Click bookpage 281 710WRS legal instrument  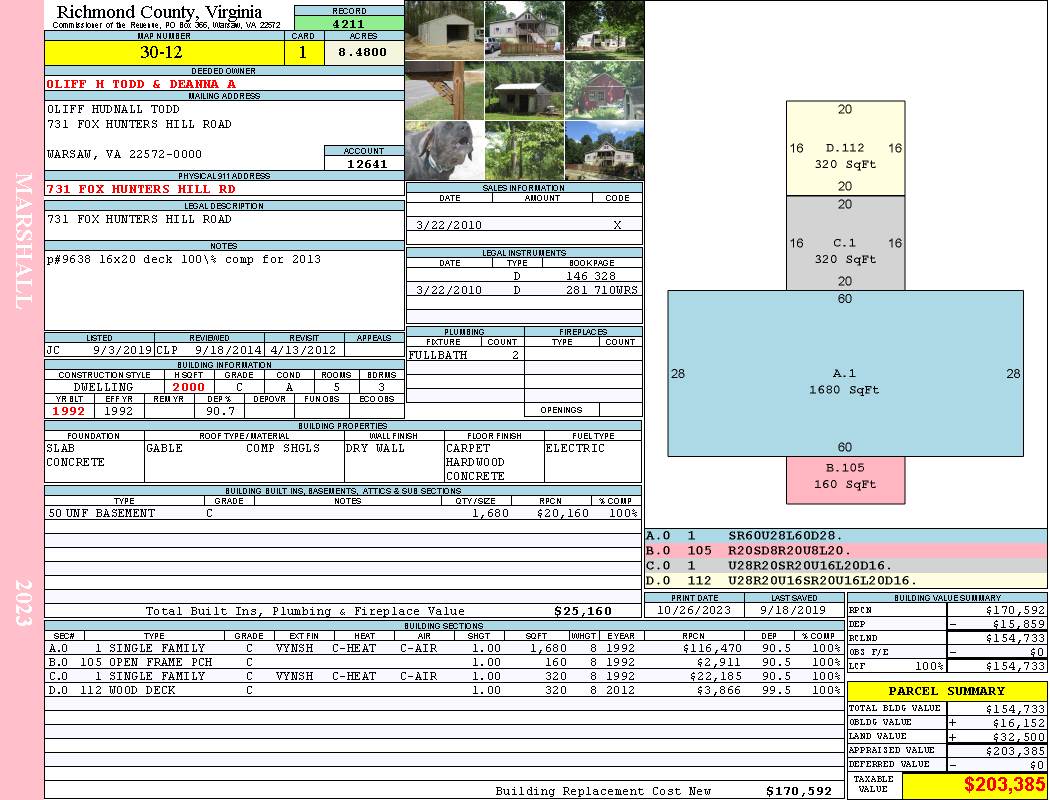click(602, 290)
